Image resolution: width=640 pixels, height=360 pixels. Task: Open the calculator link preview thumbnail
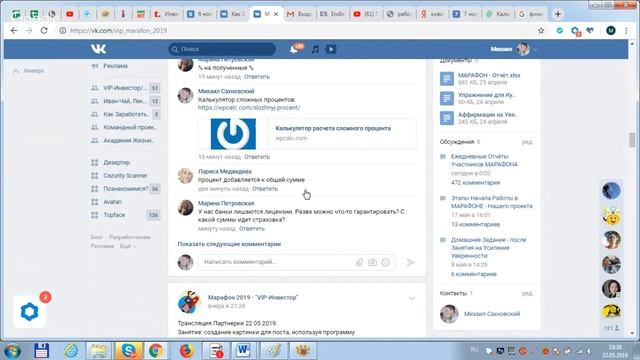tap(233, 134)
